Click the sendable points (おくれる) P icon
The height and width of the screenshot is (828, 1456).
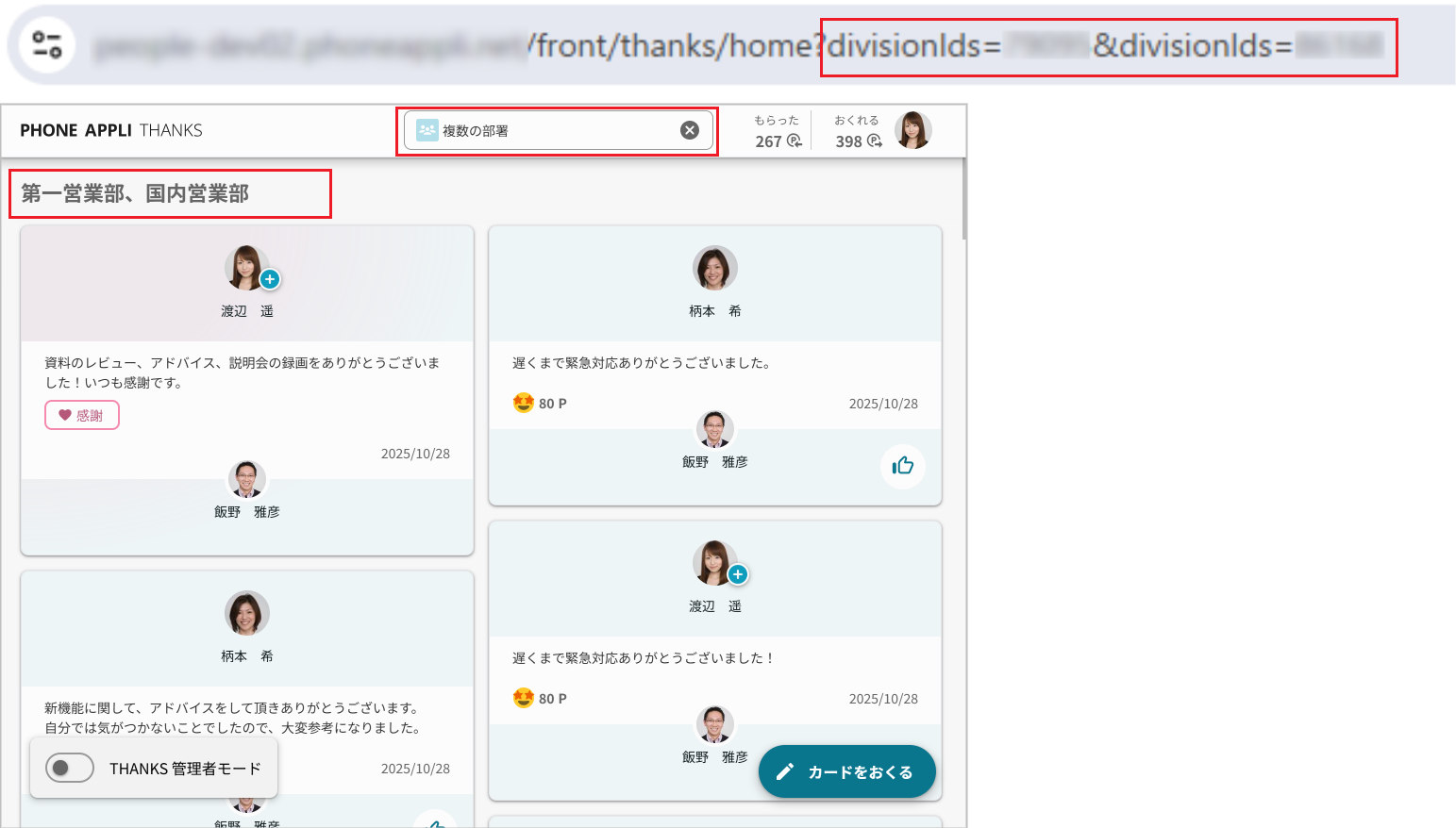(x=877, y=140)
